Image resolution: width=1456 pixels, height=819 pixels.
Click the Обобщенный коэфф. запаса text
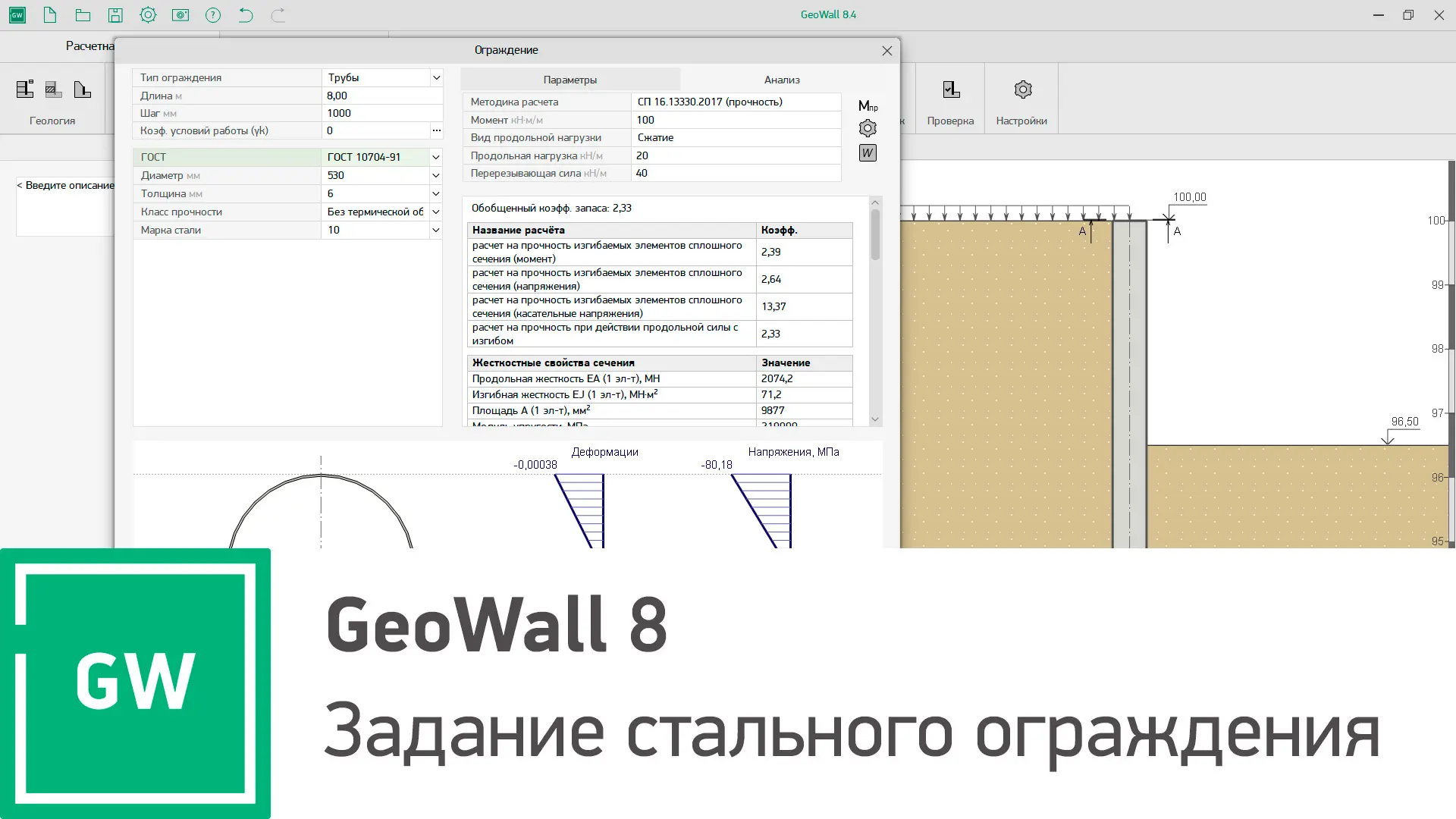point(551,208)
